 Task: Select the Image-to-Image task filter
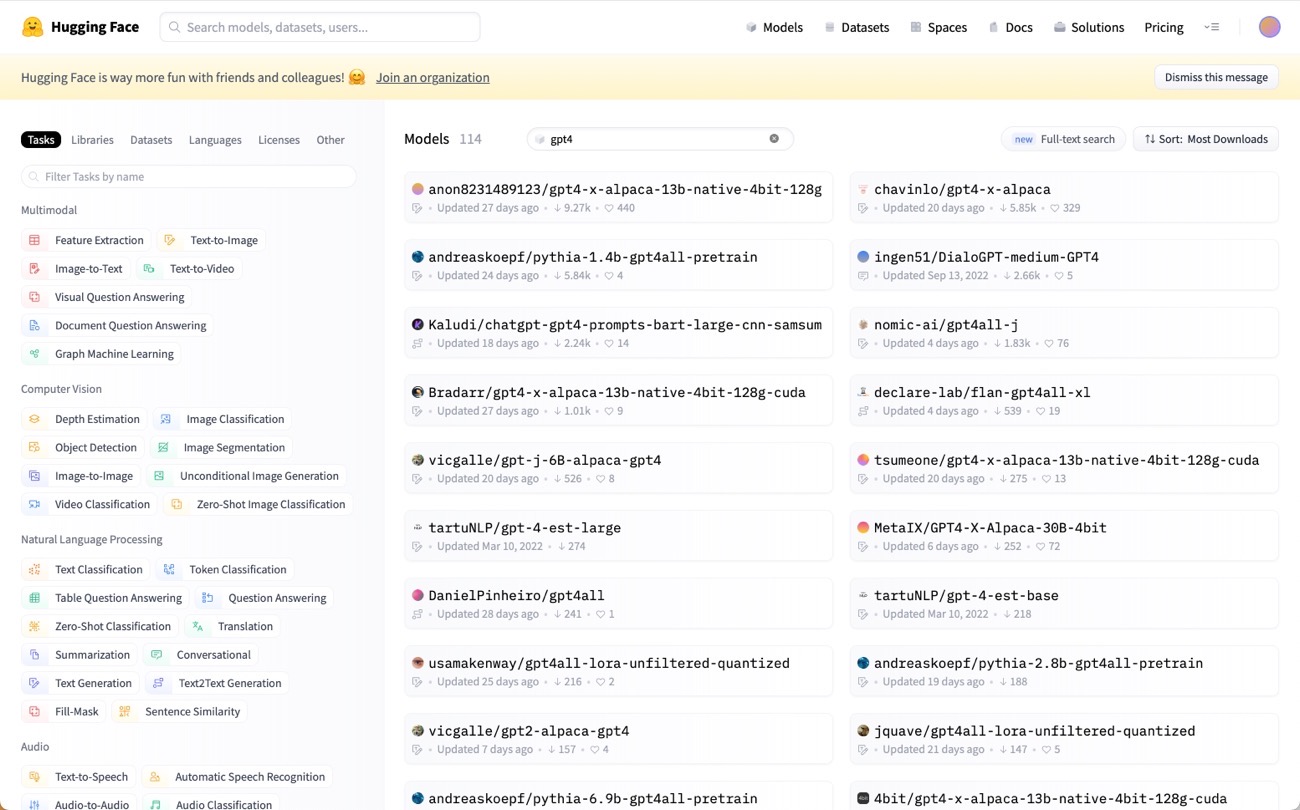[x=81, y=476]
